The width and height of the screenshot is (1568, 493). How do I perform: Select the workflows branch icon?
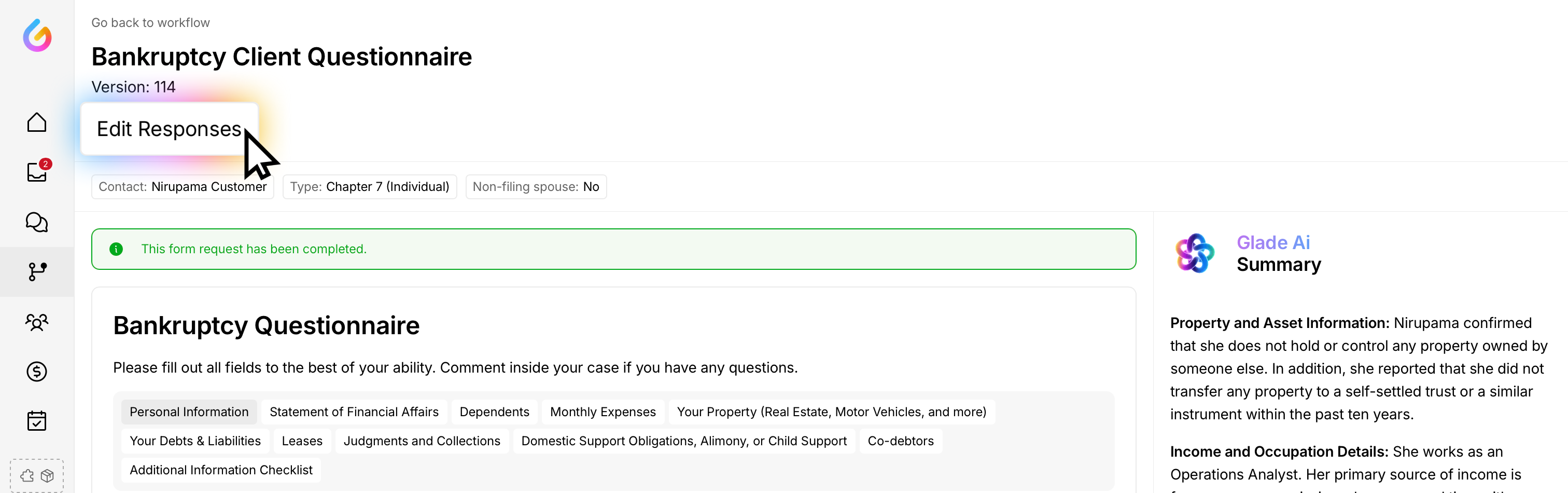tap(37, 272)
